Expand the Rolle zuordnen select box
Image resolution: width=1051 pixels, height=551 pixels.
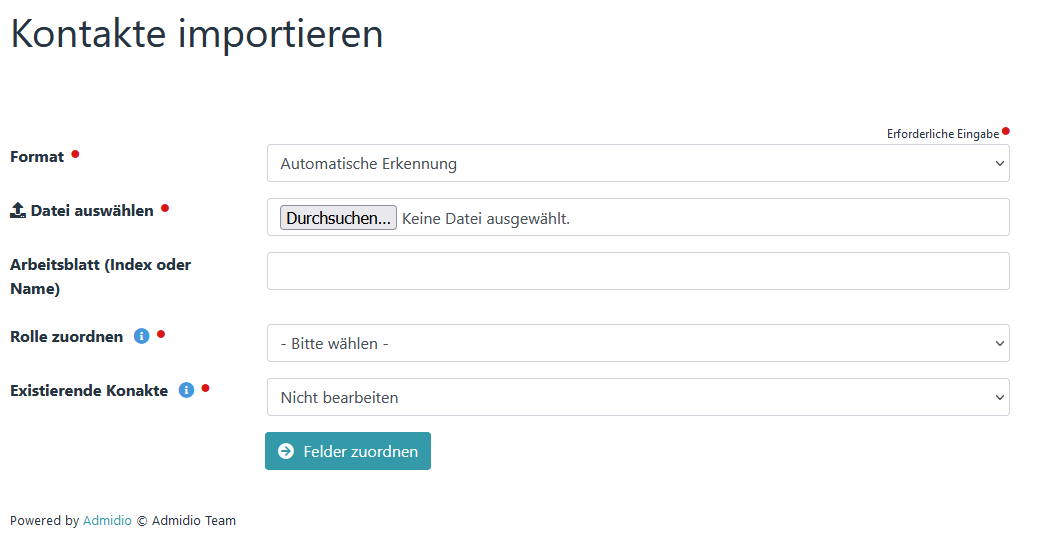tap(638, 343)
